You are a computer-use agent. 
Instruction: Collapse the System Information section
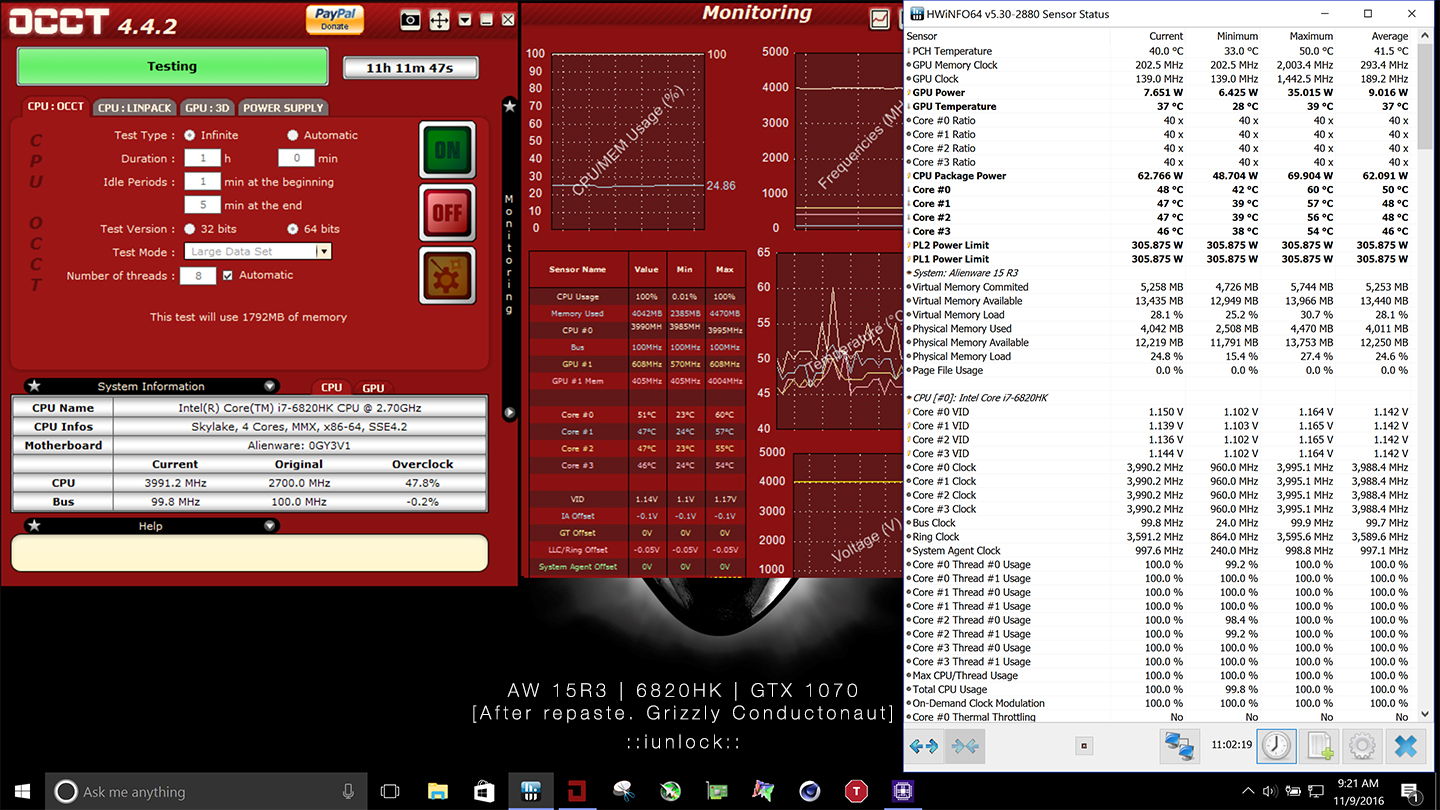click(x=269, y=386)
